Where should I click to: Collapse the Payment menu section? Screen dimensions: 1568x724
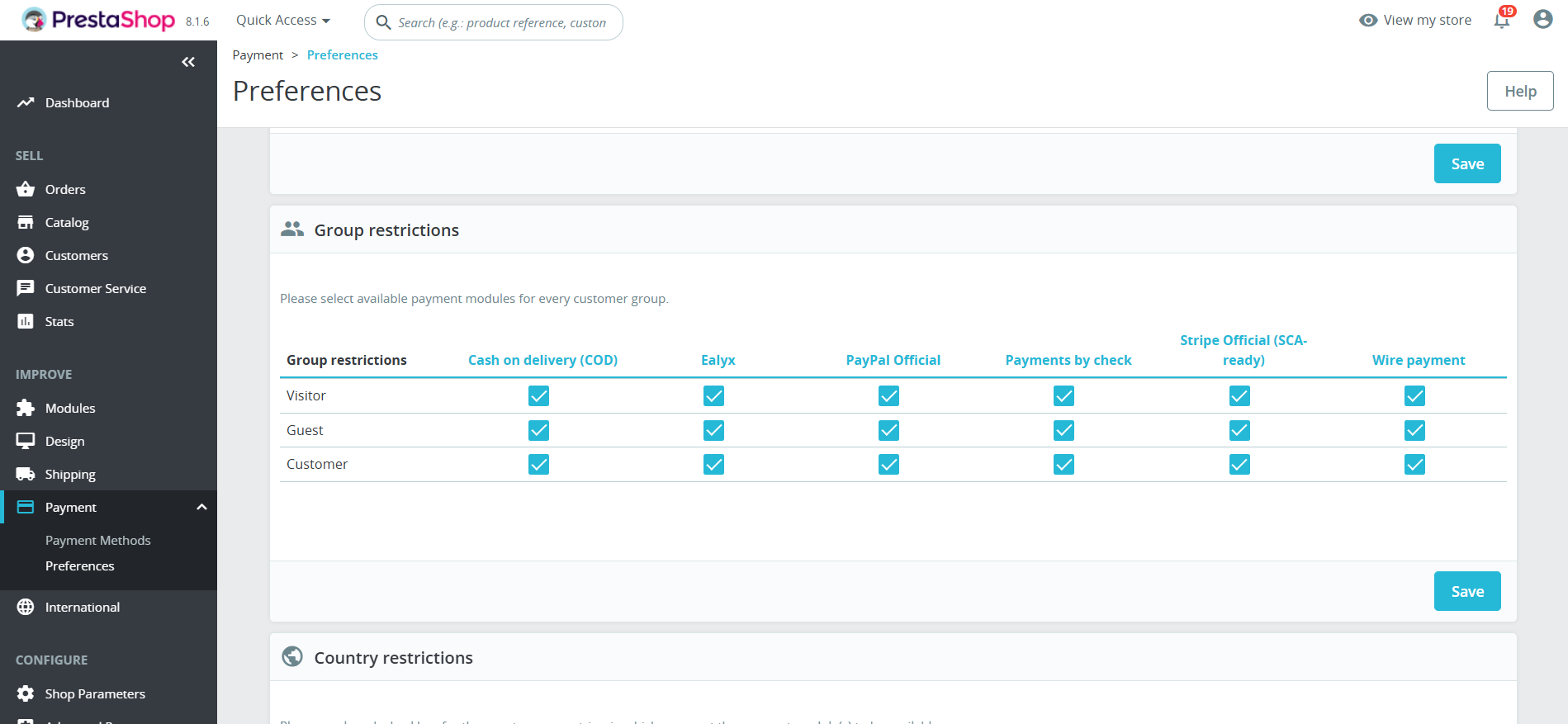201,507
